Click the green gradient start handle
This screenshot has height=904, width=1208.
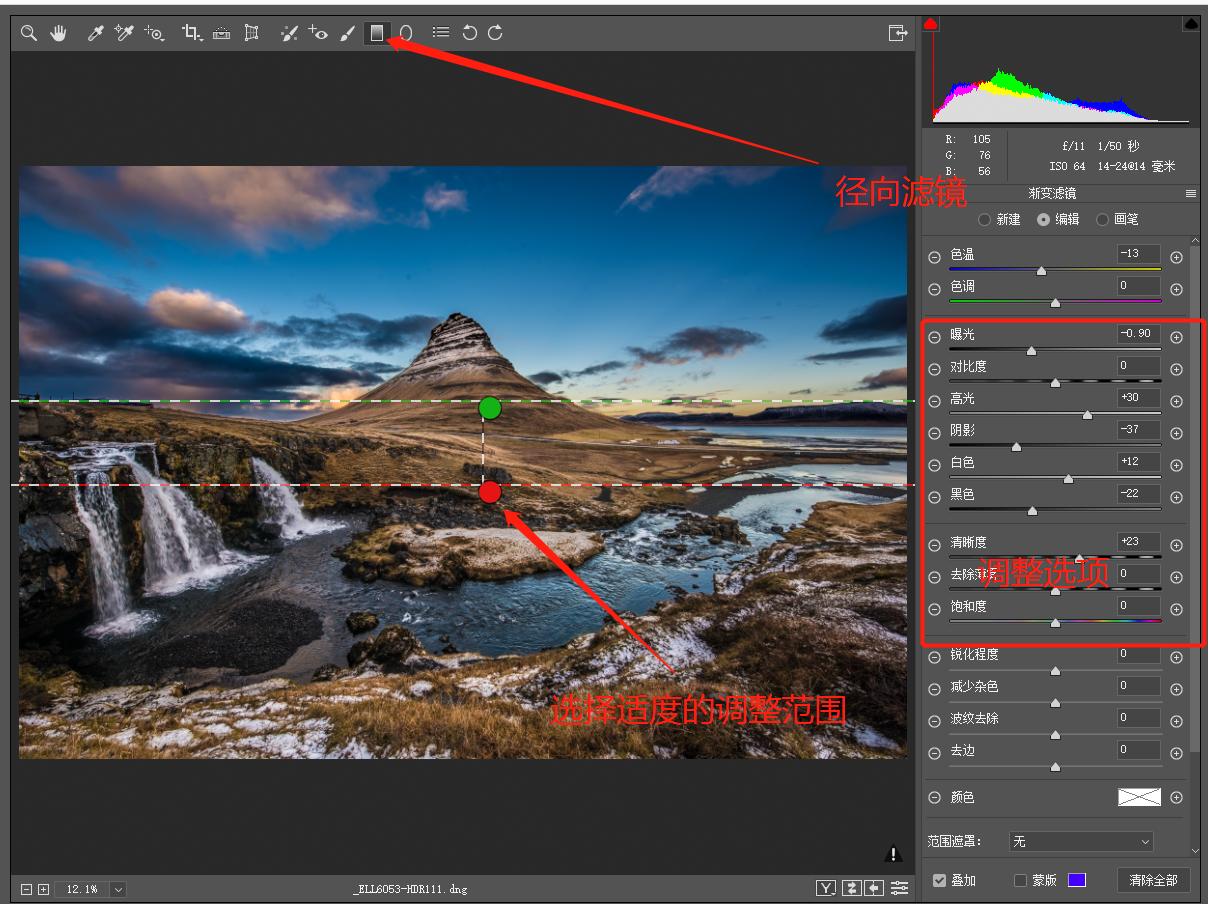coord(489,408)
